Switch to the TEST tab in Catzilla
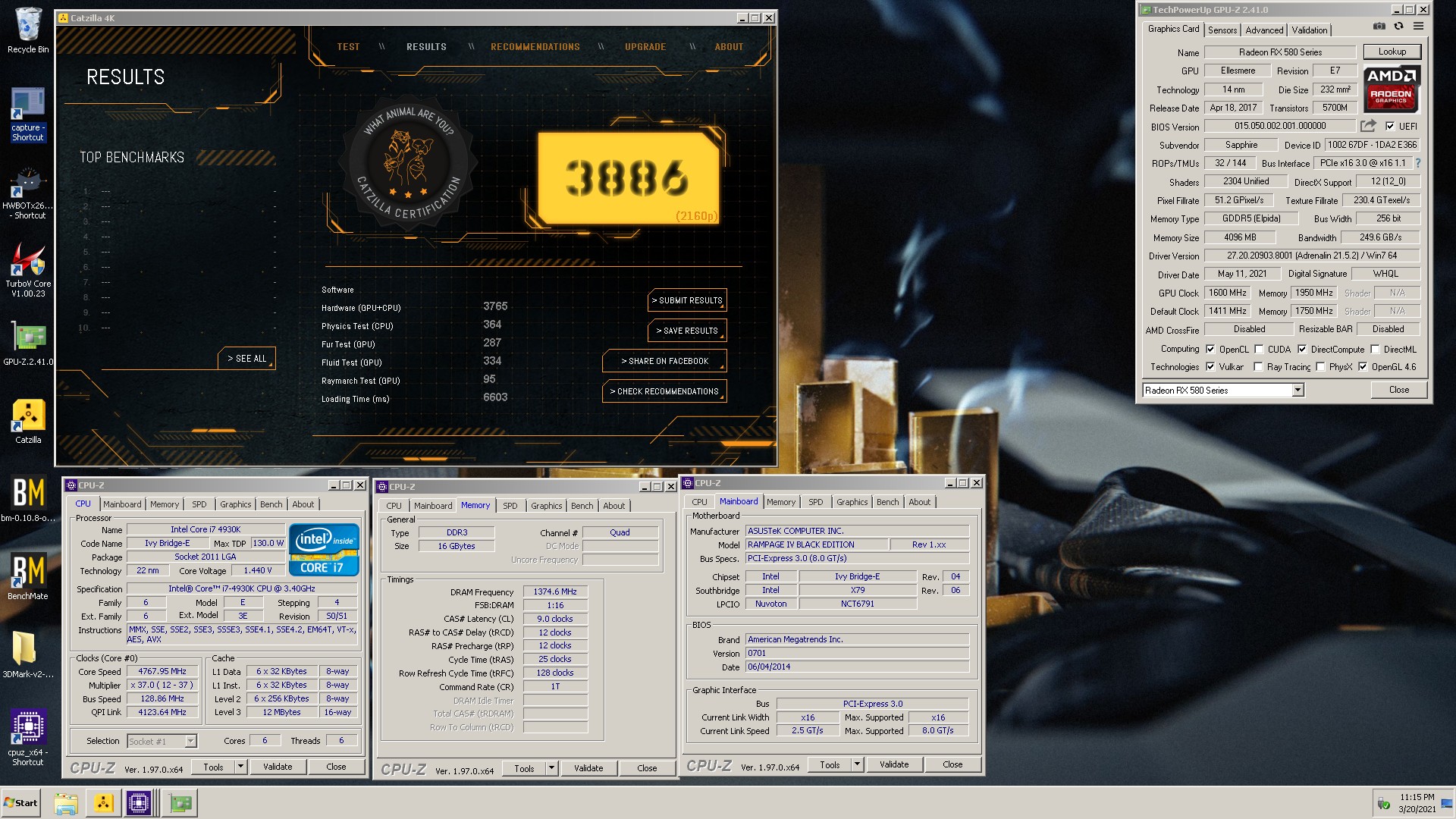 [x=348, y=47]
